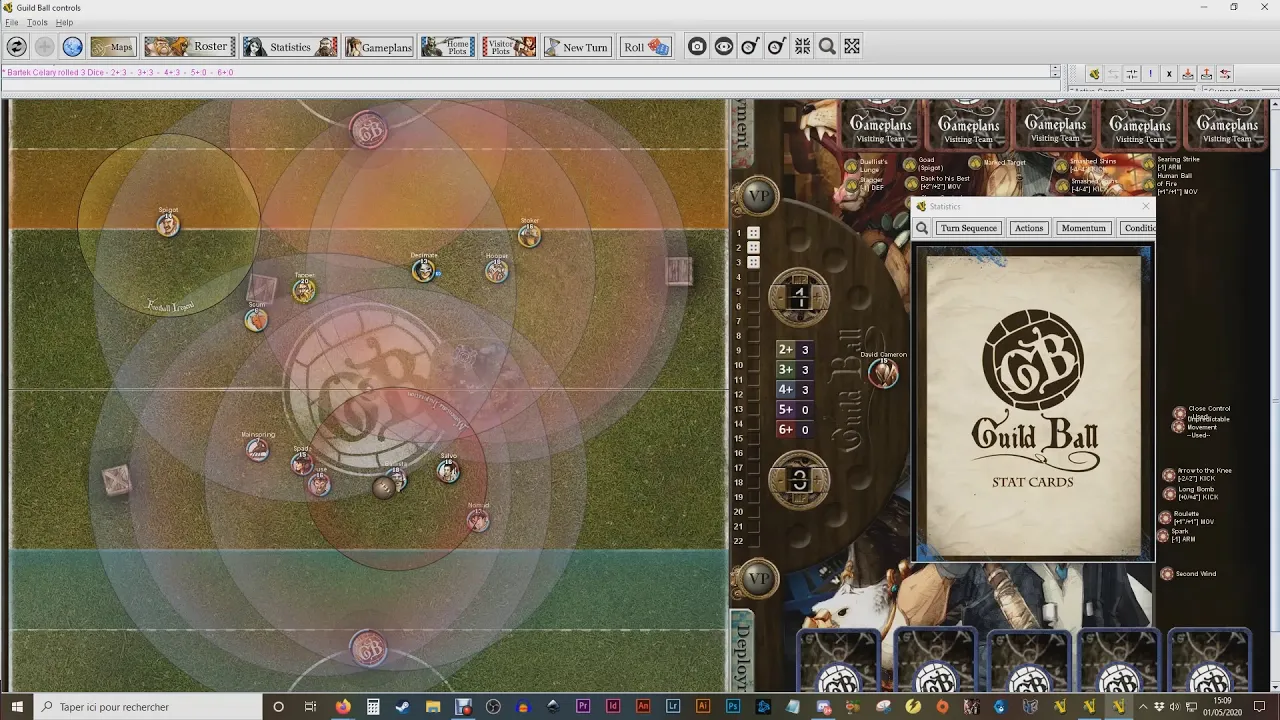
Task: Click the red up-arrow tray icon
Action: (1207, 74)
